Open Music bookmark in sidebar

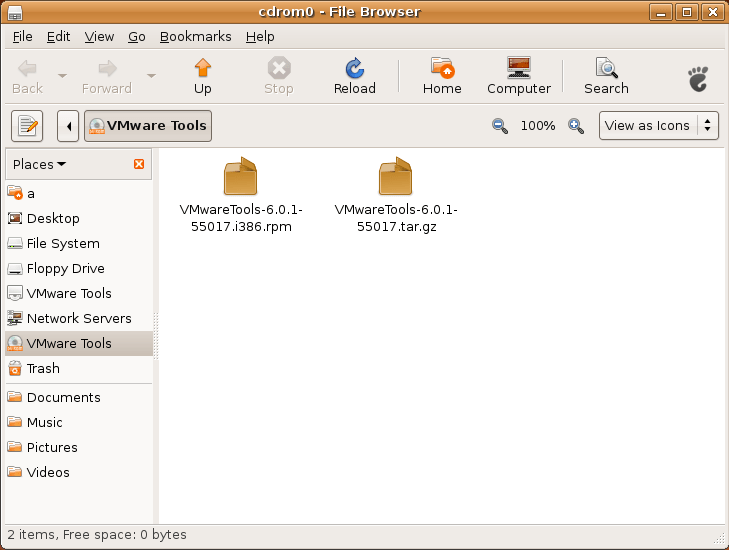click(x=79, y=423)
